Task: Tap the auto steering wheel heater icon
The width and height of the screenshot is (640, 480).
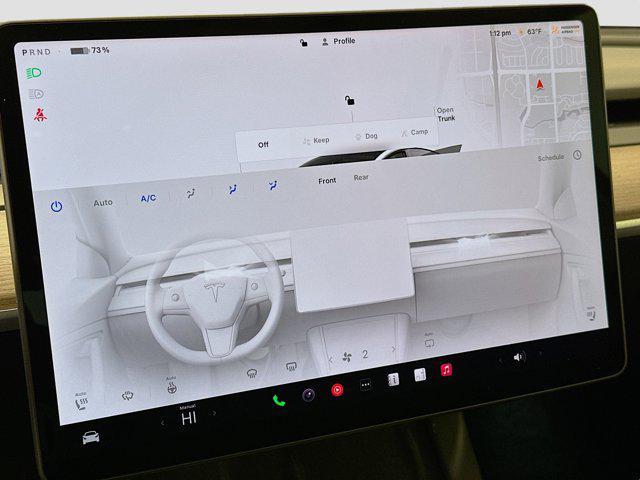Action: [172, 386]
